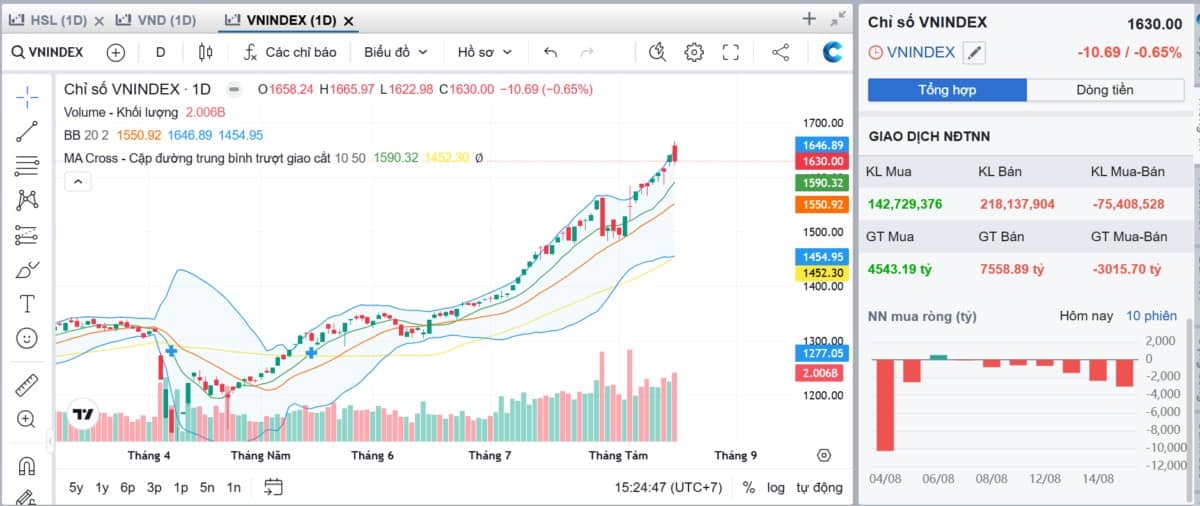Screen dimensions: 1200x506
Task: Change the candlestick chart style
Action: [206, 53]
